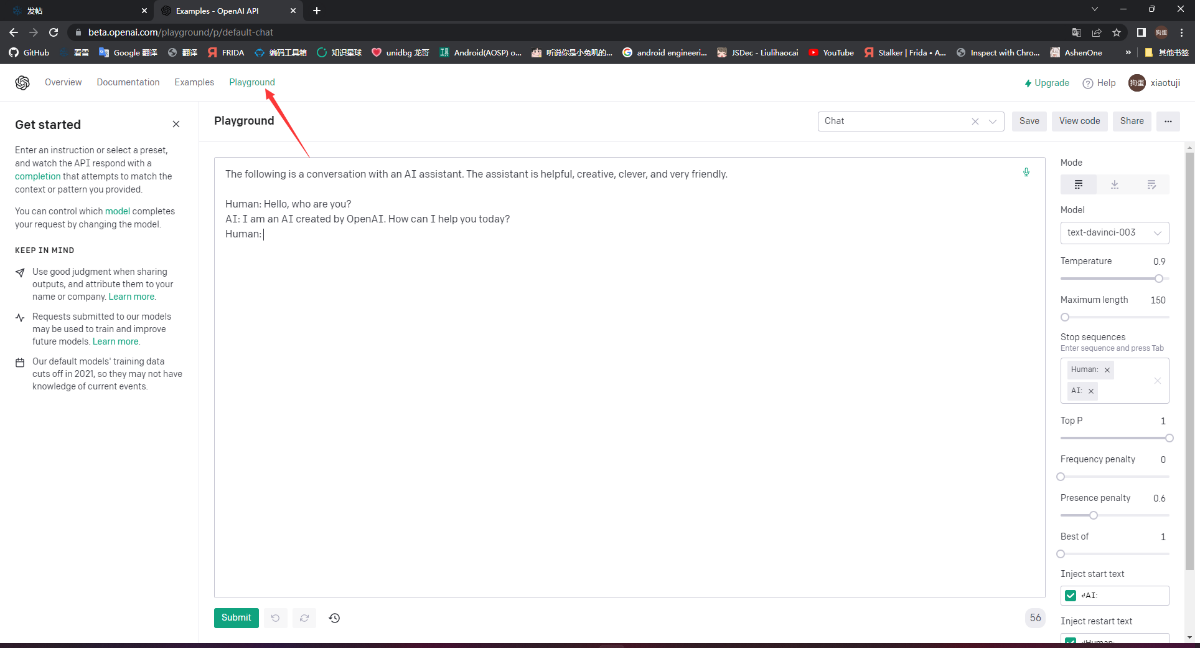Open the history icon beside regenerate
This screenshot has width=1200, height=648.
334,618
